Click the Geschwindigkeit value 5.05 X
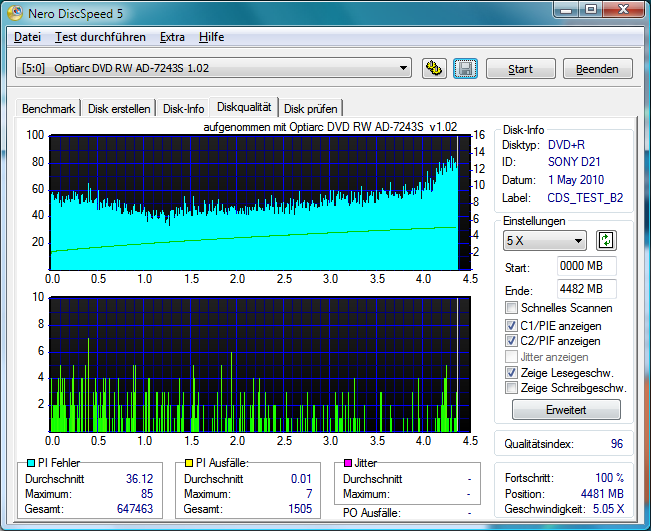This screenshot has width=651, height=531. coord(608,509)
